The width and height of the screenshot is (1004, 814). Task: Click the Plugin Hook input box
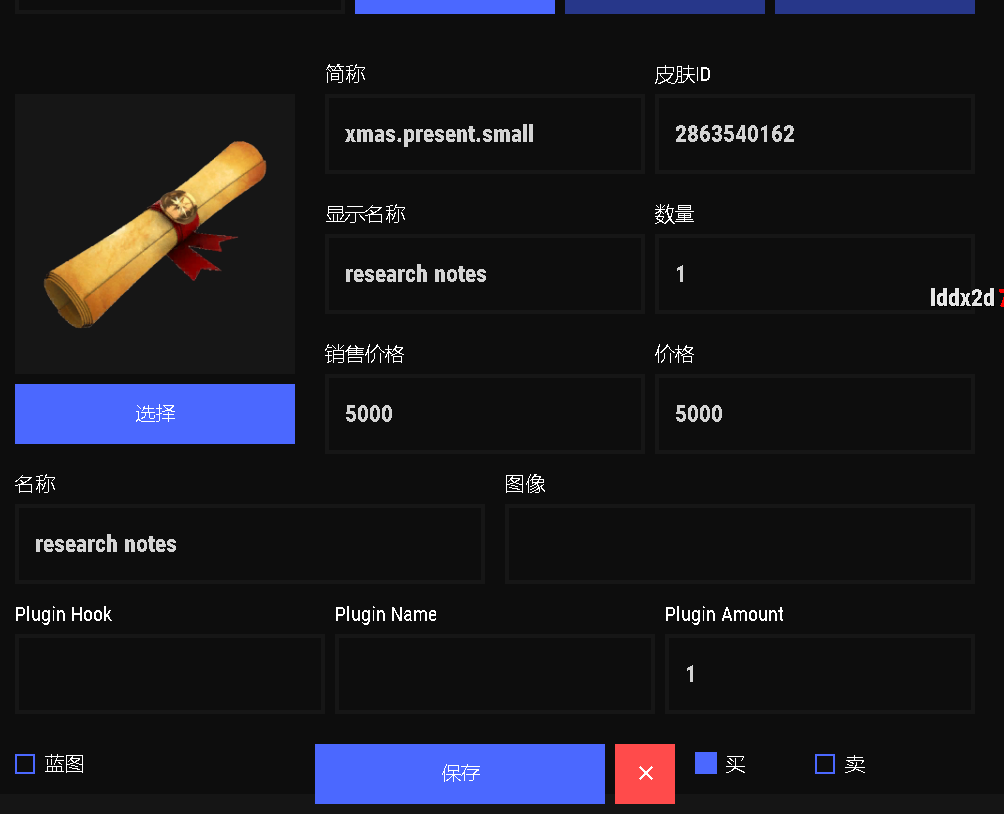click(170, 674)
